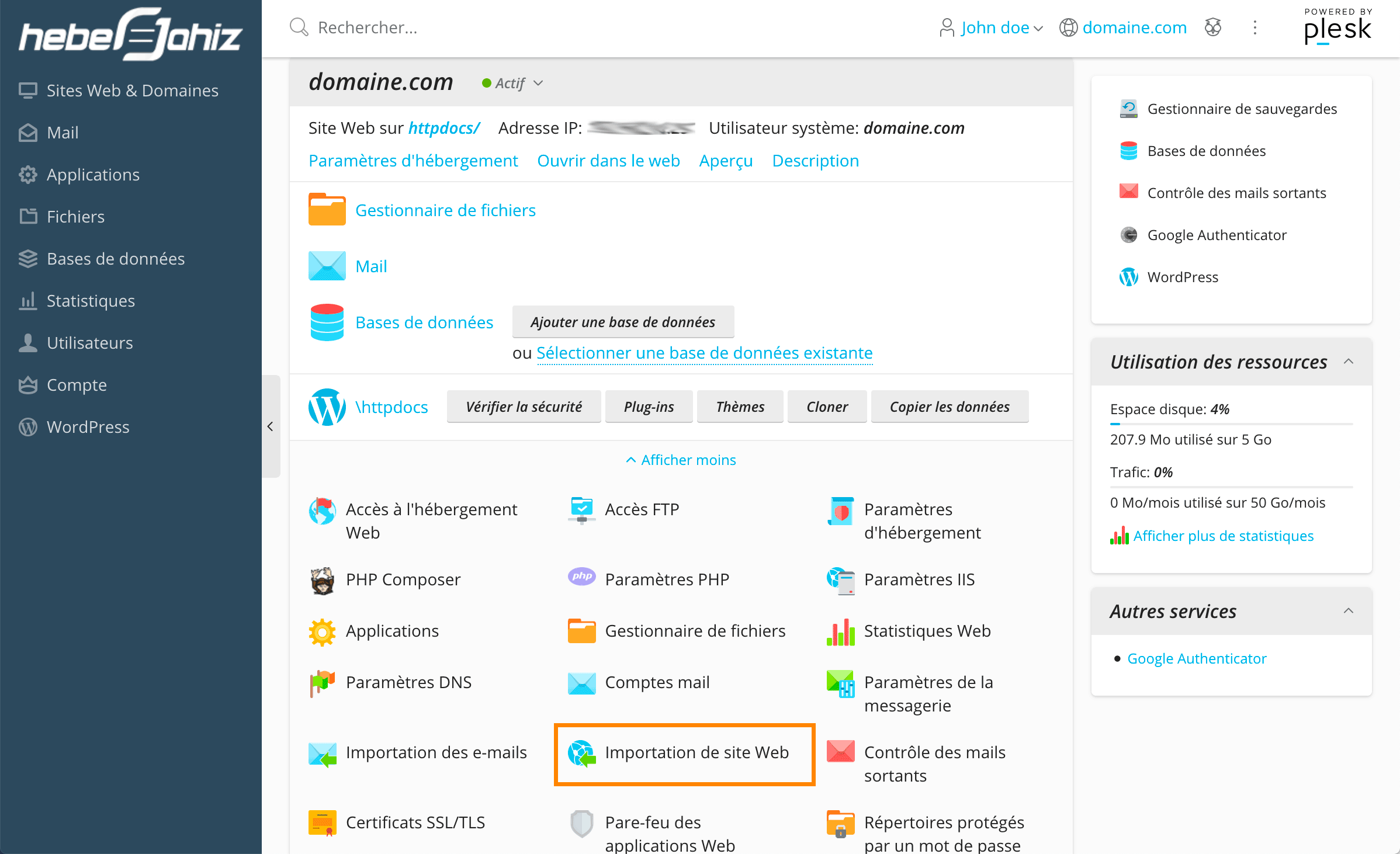Click the Thèmes button
Viewport: 1400px width, 854px height.
click(x=740, y=406)
